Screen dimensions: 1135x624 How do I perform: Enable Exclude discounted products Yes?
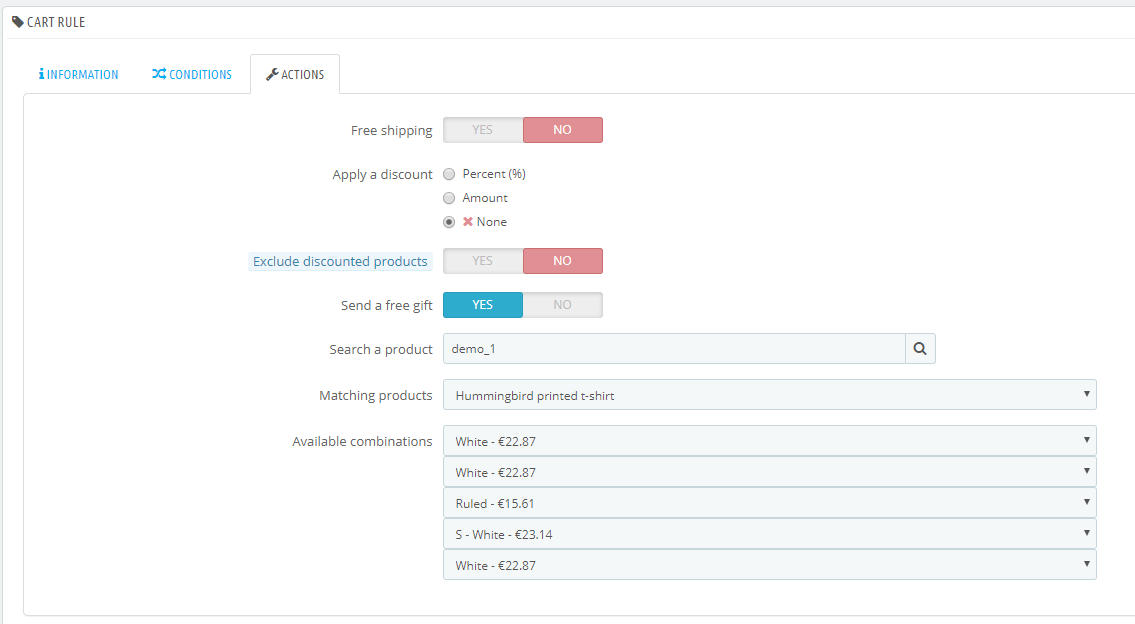(x=483, y=261)
